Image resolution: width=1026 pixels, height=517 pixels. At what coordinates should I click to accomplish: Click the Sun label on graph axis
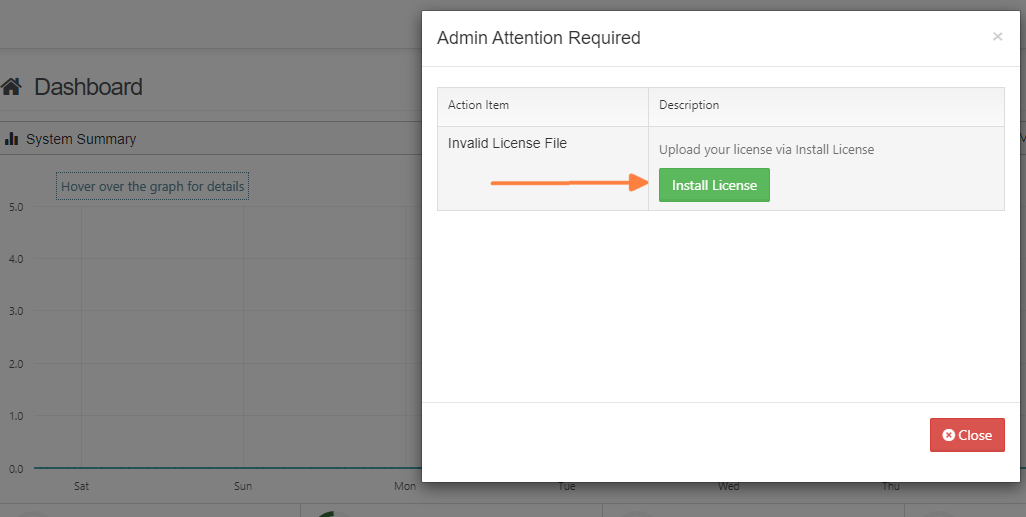click(x=242, y=486)
